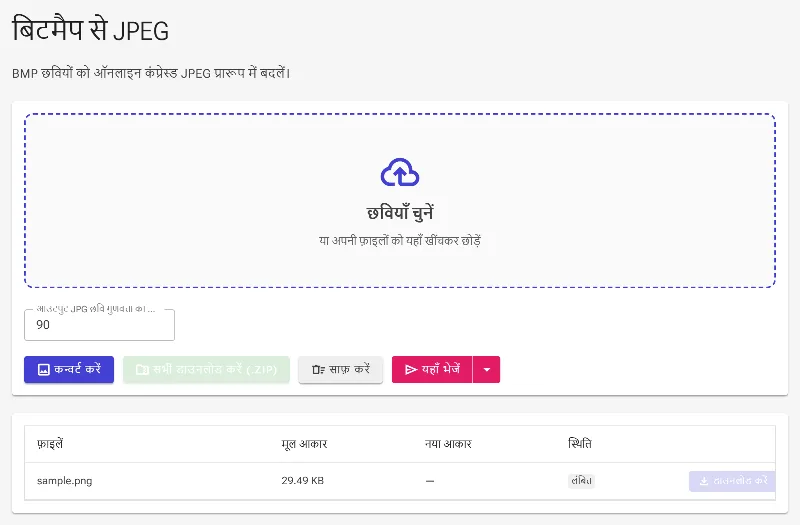Image resolution: width=800 pixels, height=525 pixels.
Task: Select the sample.png file name
Action: point(65,481)
